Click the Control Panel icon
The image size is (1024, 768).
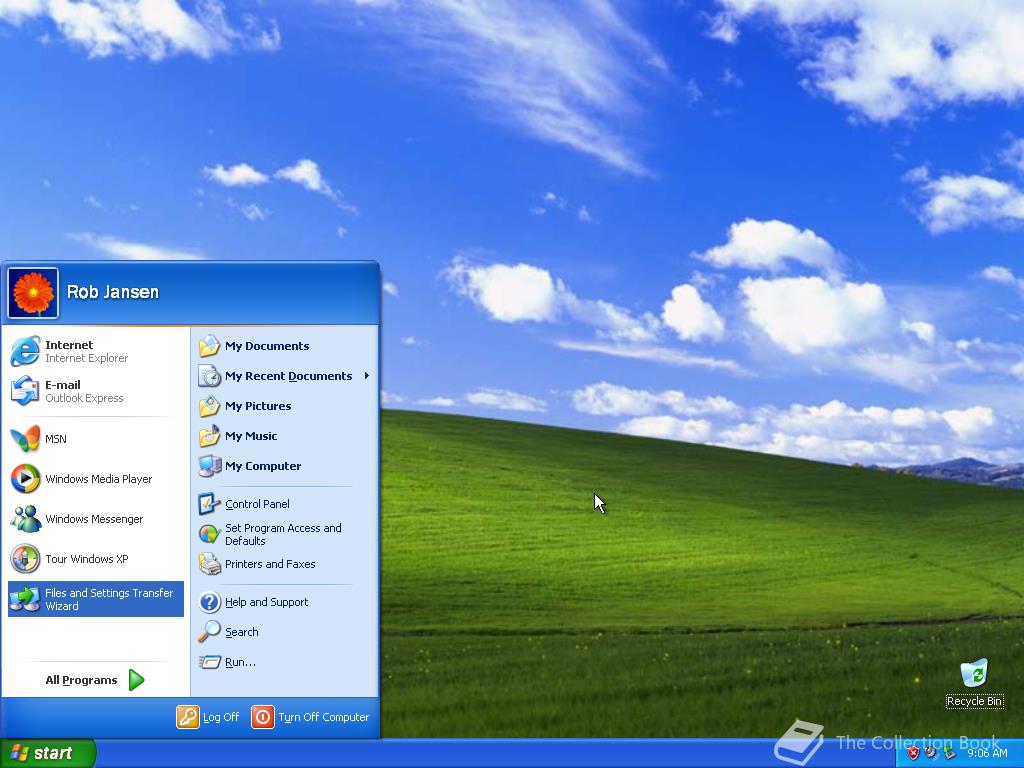coord(210,504)
